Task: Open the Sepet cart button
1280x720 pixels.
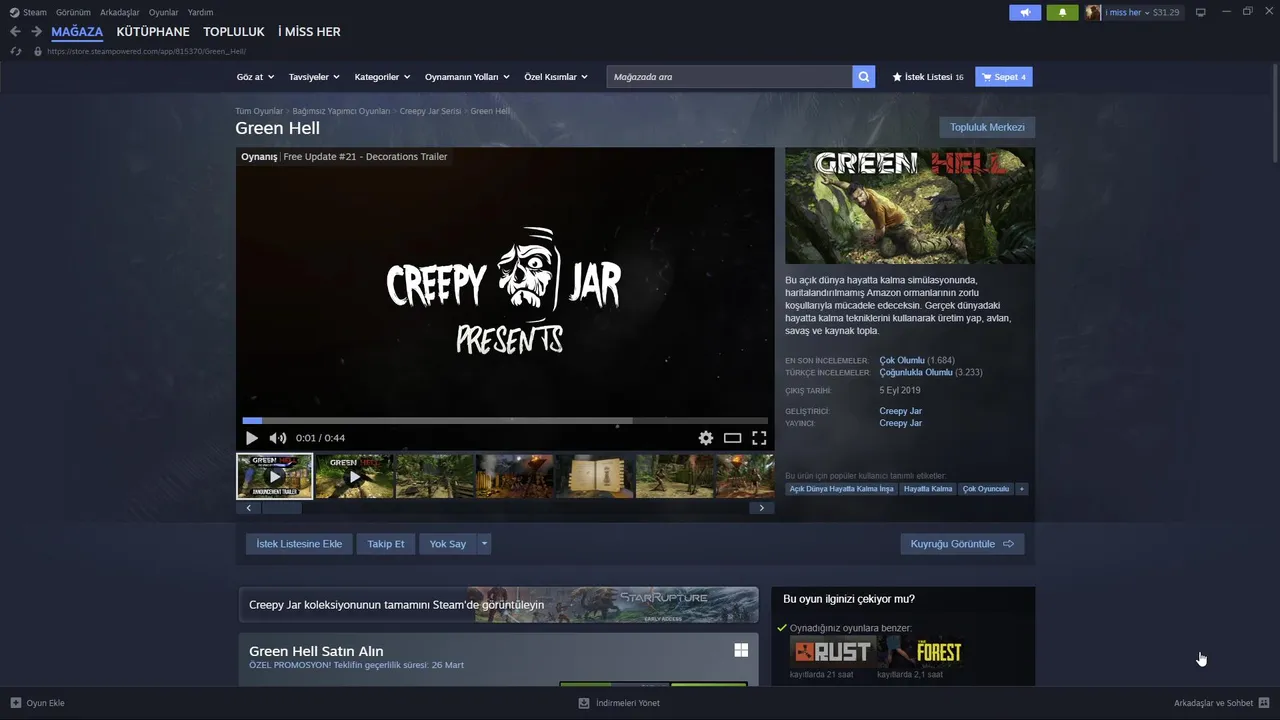Action: [x=1004, y=77]
